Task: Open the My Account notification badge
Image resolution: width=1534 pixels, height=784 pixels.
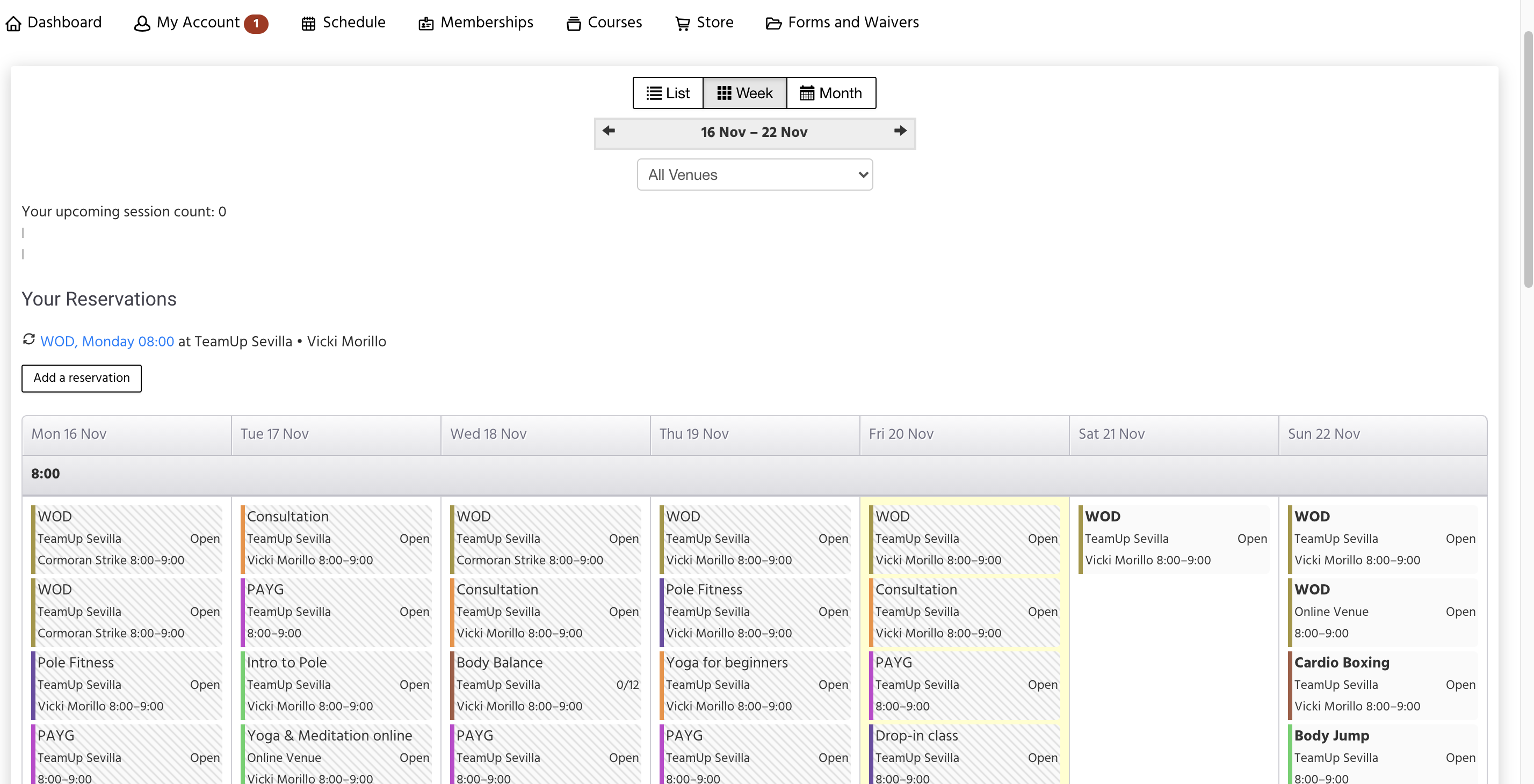Action: pos(256,23)
